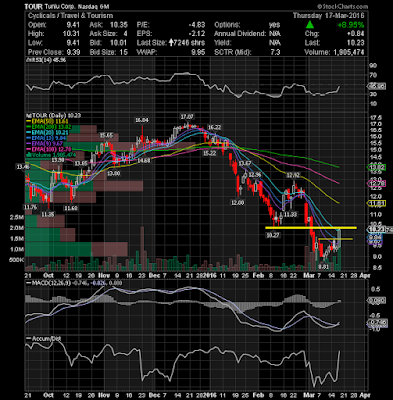Click the Chg value +0.84
393x400 pixels.
click(356, 34)
